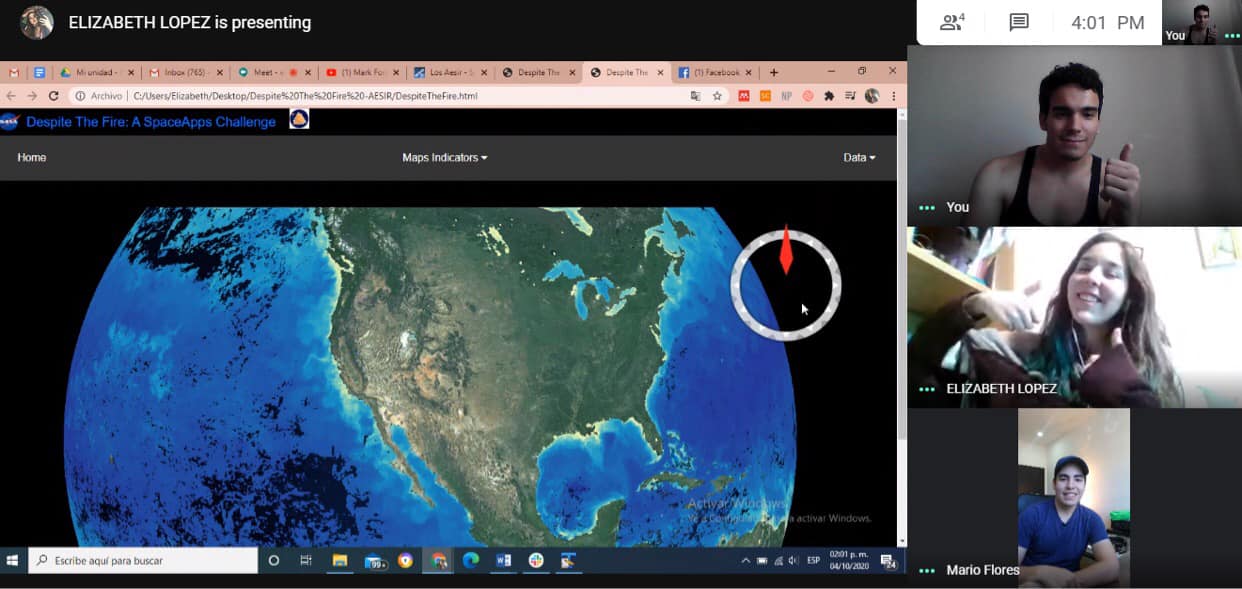This screenshot has width=1242, height=589.
Task: Open options dots on the You tile
Action: (927, 208)
